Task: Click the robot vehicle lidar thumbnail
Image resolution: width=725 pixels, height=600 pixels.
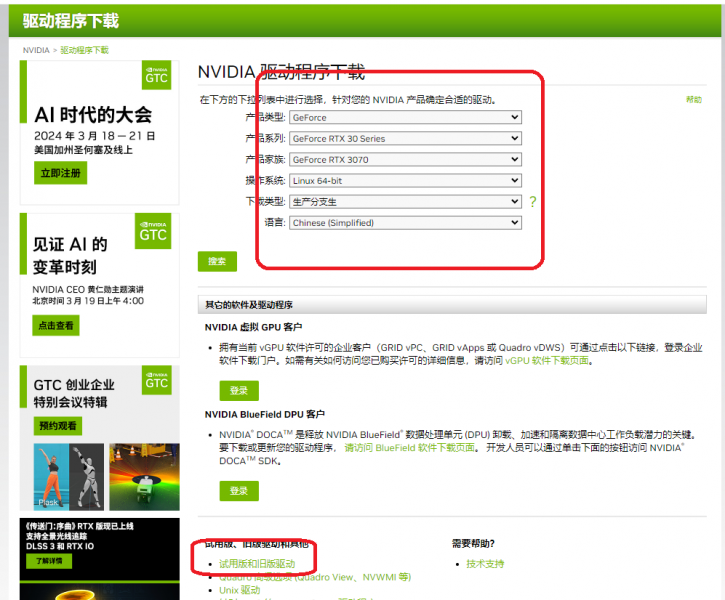Action: pyautogui.click(x=144, y=477)
